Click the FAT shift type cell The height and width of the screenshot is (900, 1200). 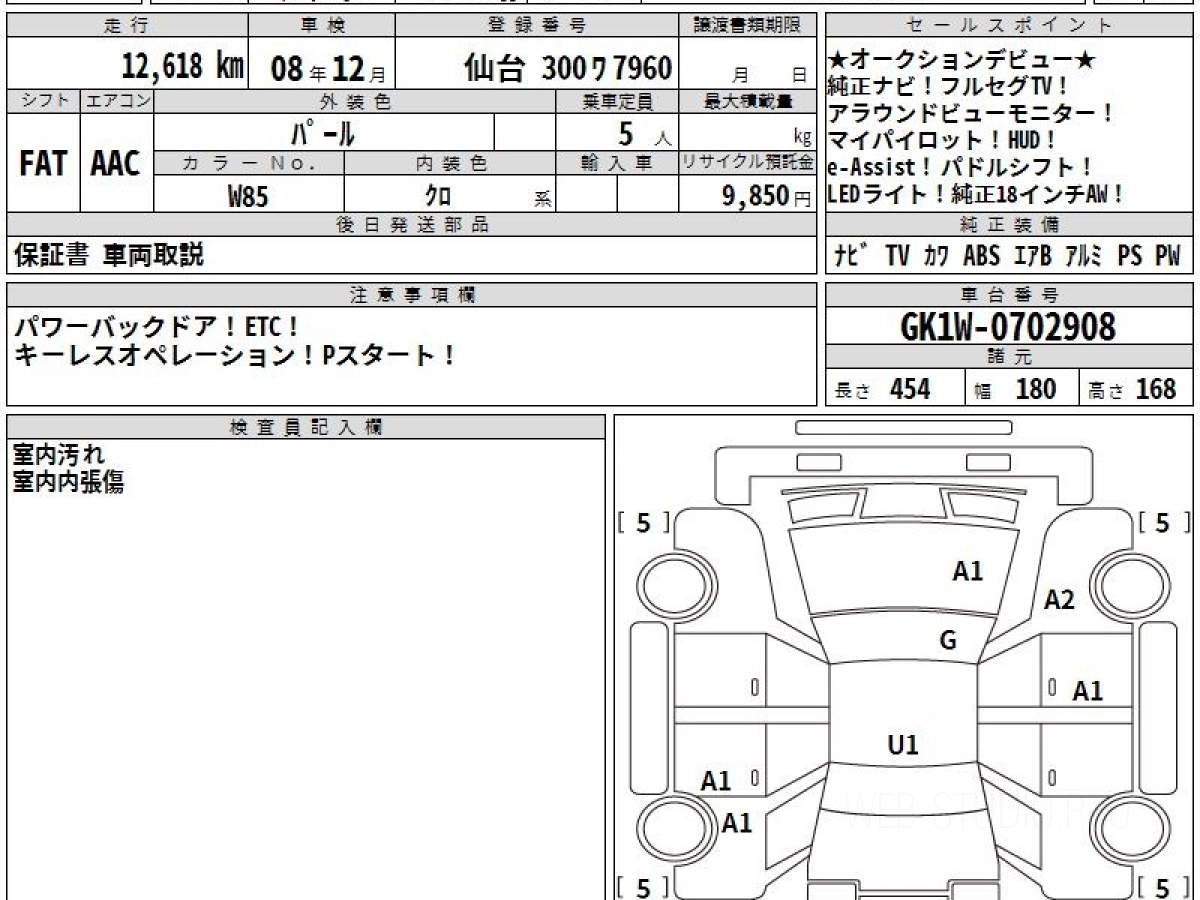point(43,164)
